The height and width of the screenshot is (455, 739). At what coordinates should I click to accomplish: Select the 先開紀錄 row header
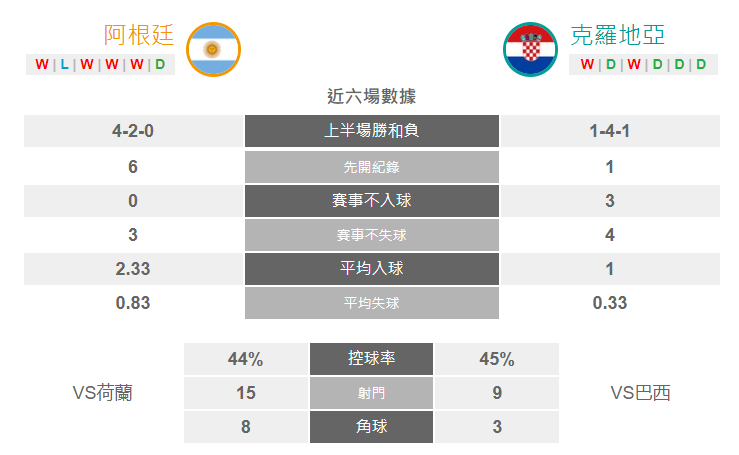pos(371,167)
